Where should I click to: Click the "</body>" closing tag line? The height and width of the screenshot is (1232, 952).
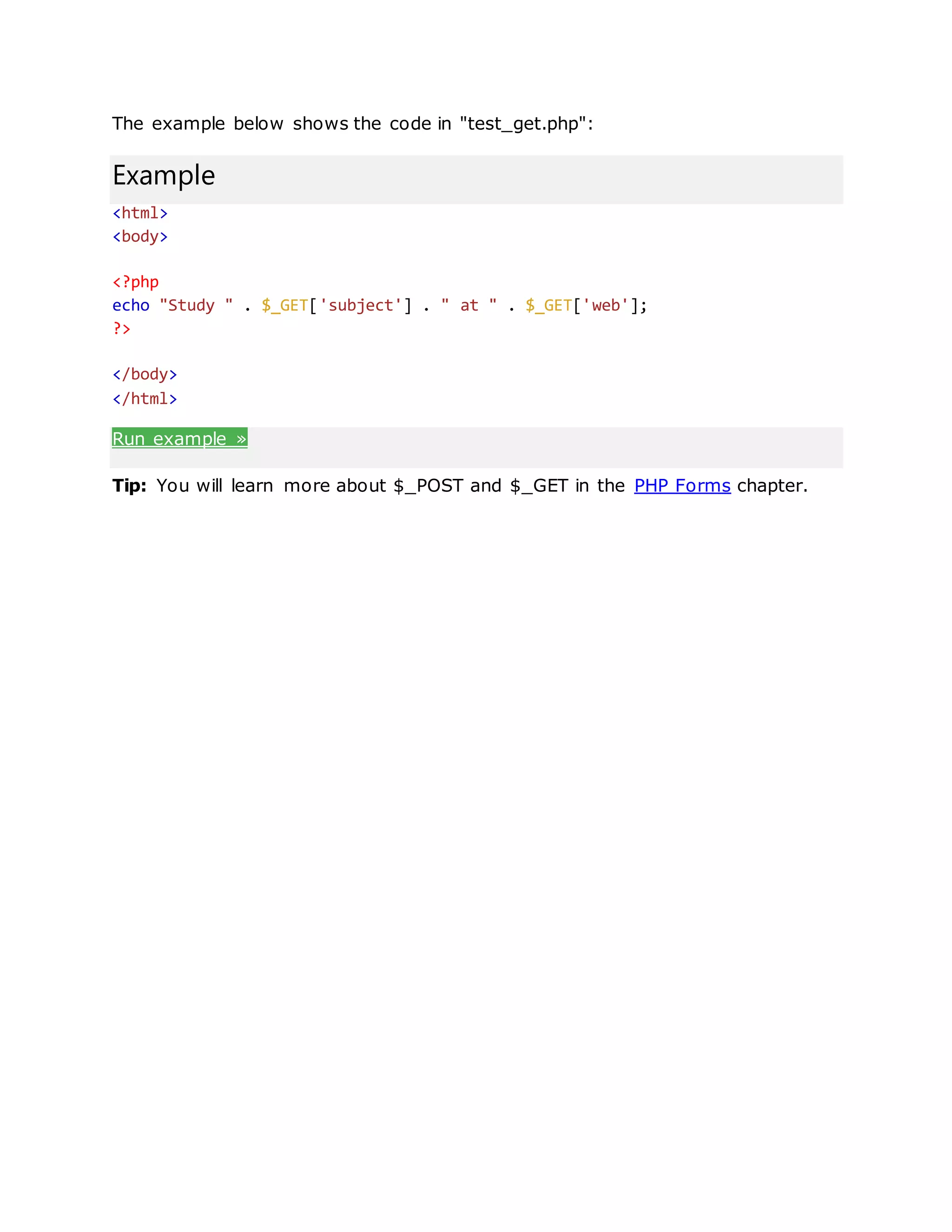(x=145, y=375)
